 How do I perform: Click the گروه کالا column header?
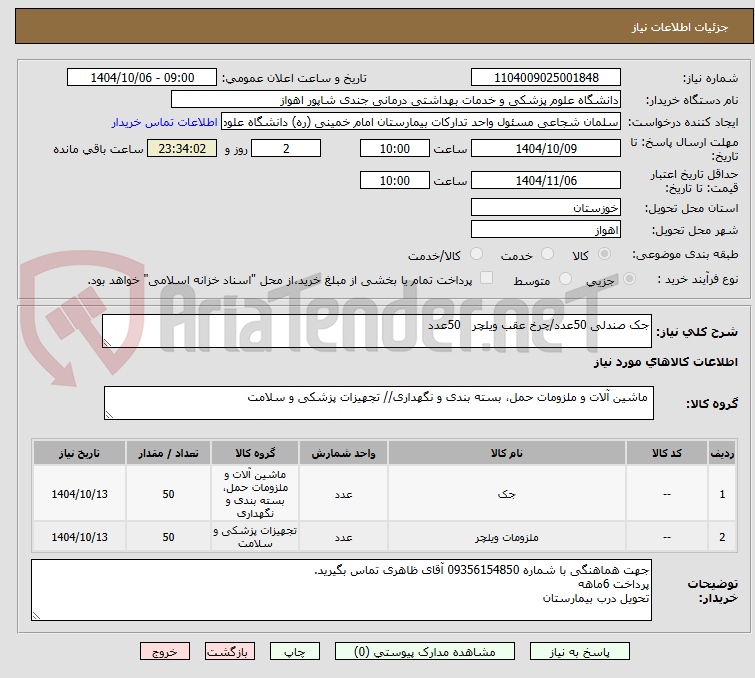[x=255, y=453]
